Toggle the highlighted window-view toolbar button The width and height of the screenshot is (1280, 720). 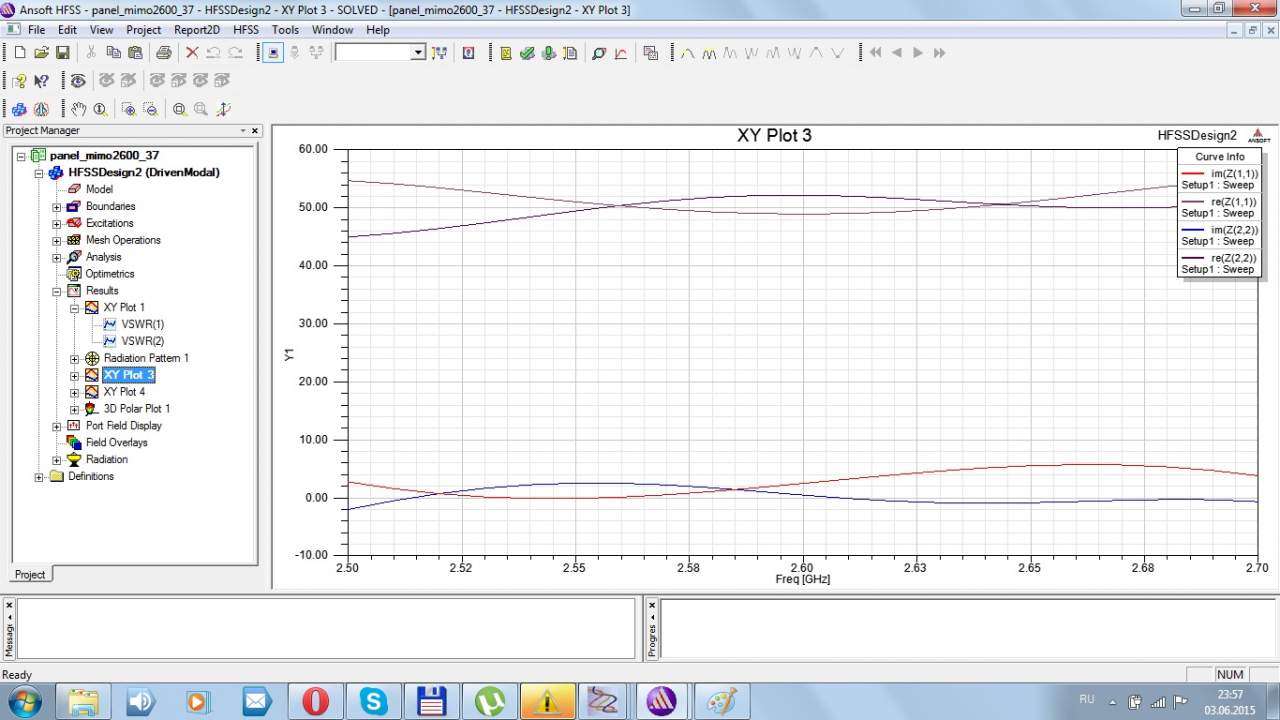pos(274,53)
